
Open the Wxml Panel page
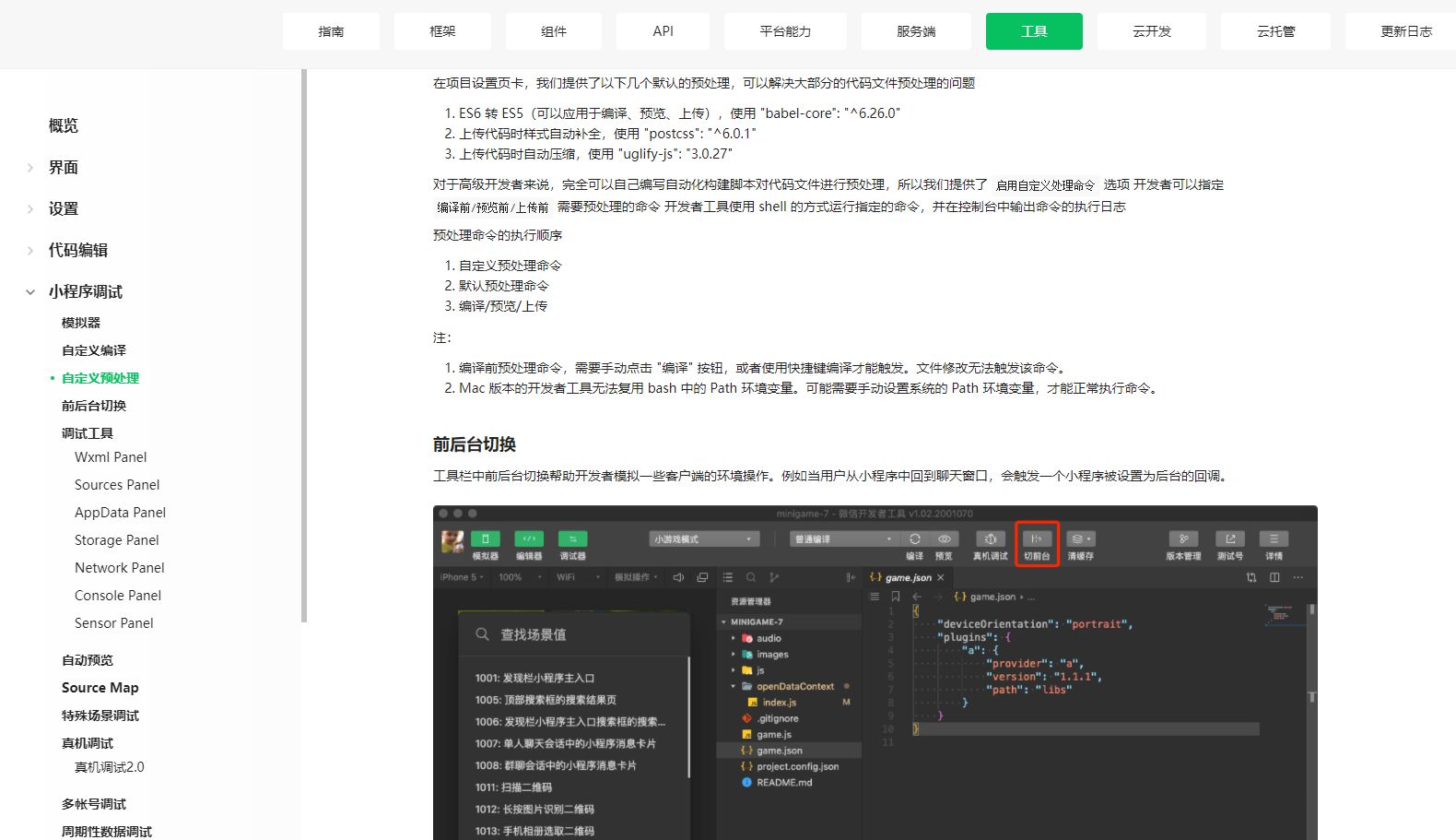[x=111, y=457]
